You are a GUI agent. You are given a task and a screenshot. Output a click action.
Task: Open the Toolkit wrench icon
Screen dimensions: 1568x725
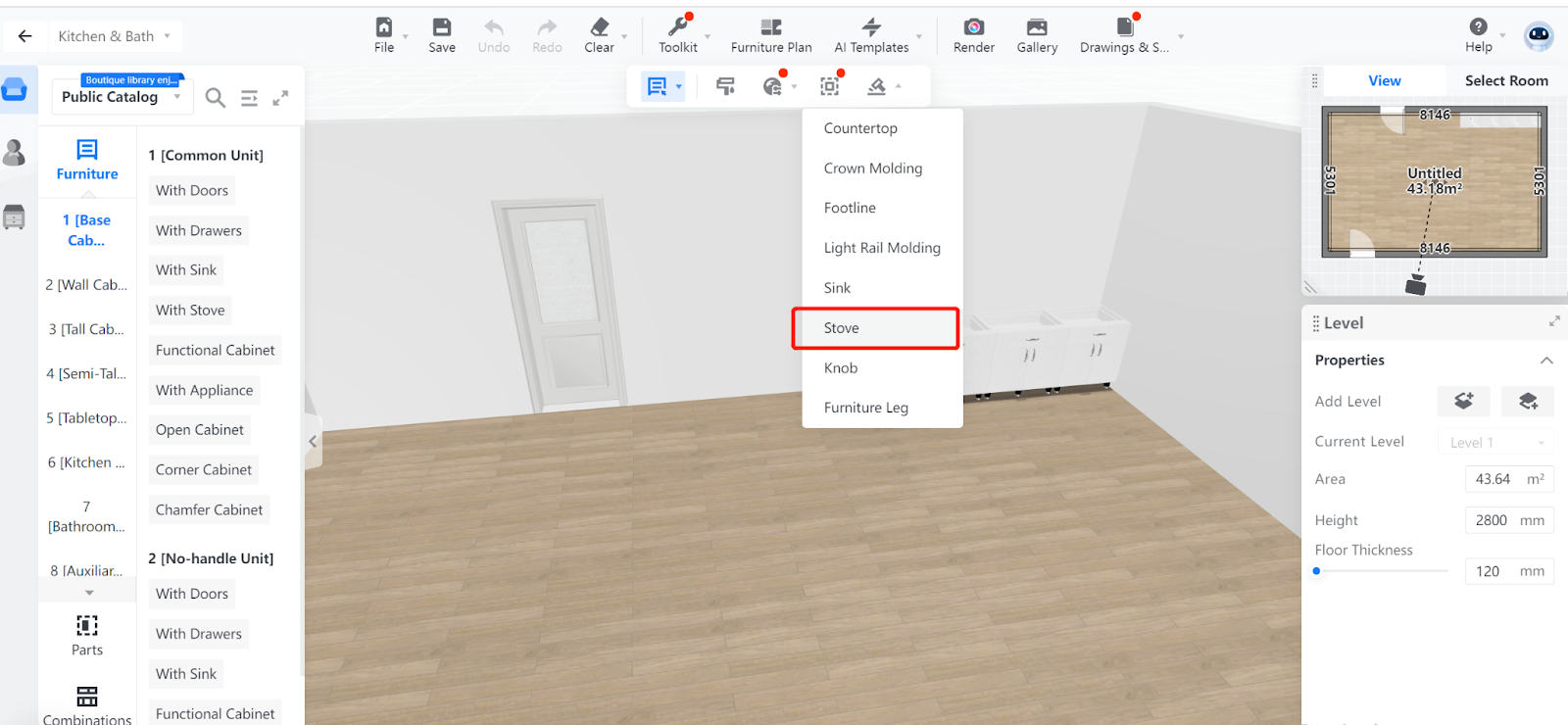[x=677, y=27]
